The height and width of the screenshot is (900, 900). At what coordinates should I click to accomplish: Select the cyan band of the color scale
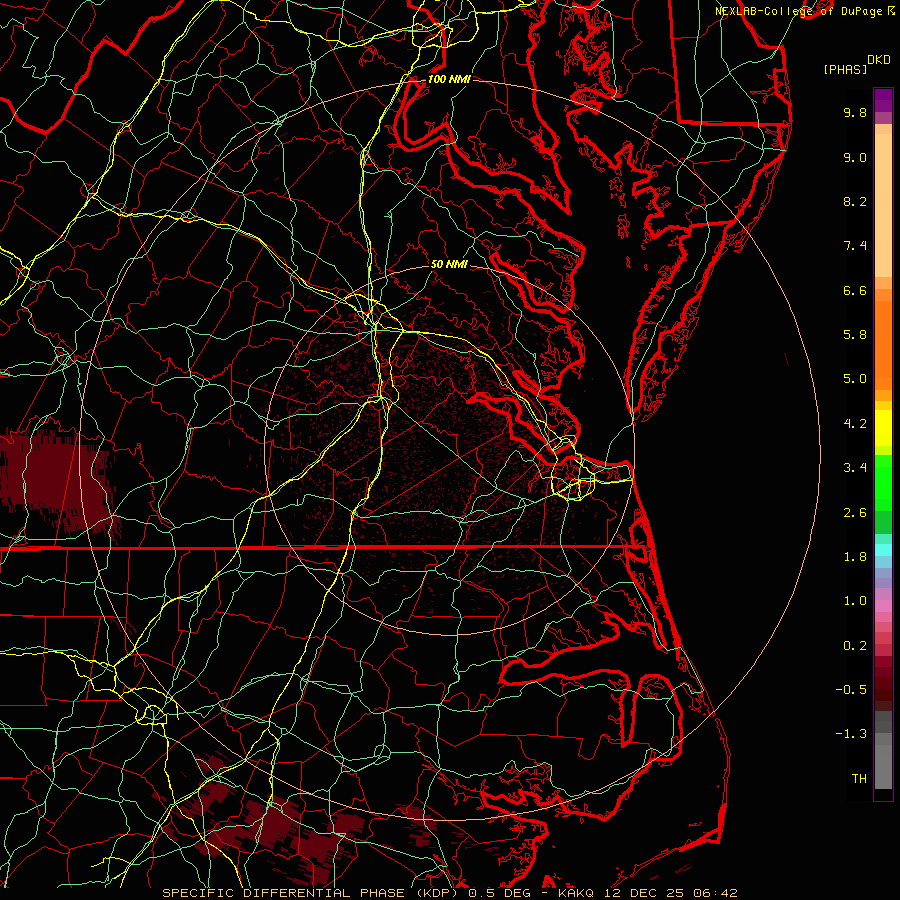(883, 550)
